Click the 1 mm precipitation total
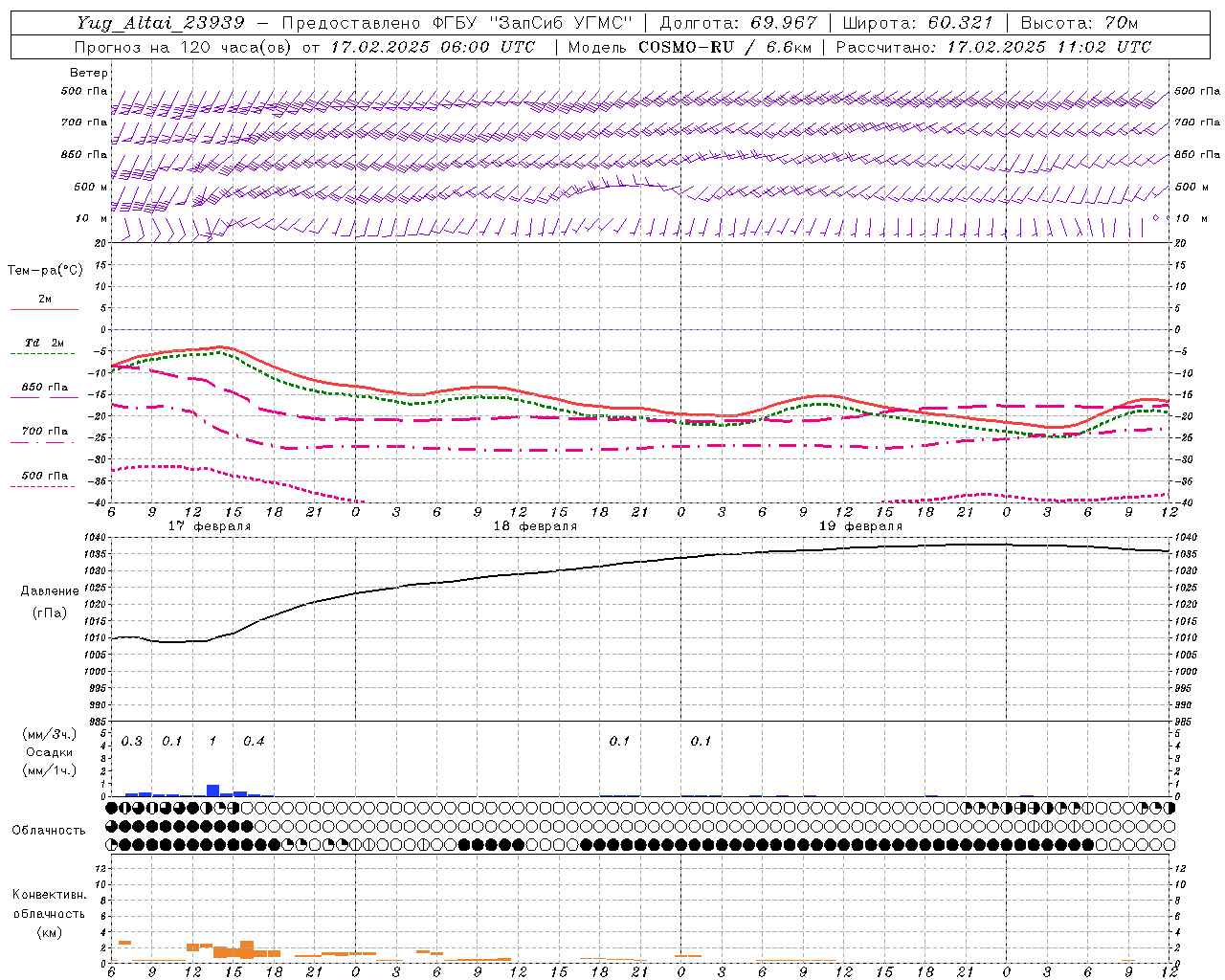The width and height of the screenshot is (1225, 980). tap(212, 742)
